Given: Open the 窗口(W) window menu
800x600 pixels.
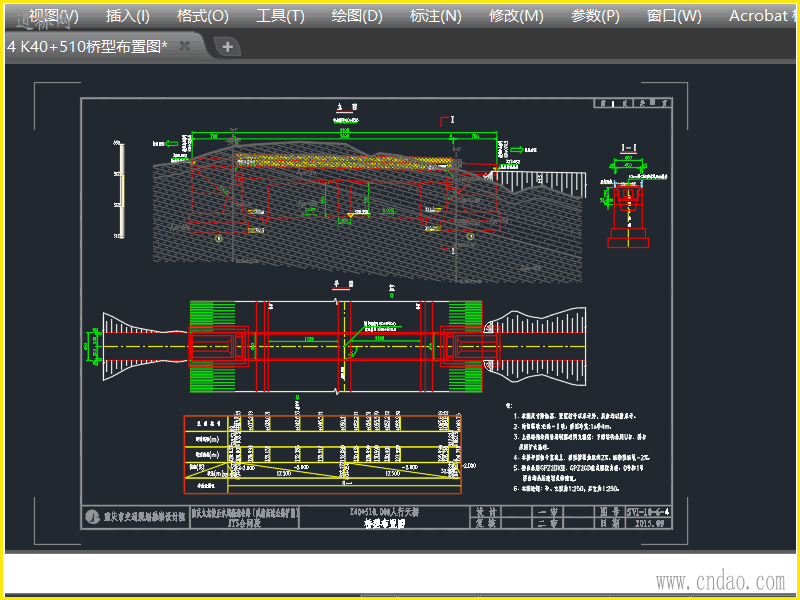Looking at the screenshot, I should click(674, 16).
